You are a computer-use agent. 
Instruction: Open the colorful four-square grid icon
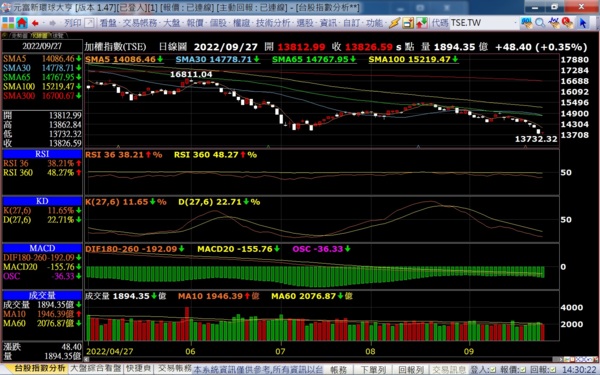pyautogui.click(x=8, y=23)
